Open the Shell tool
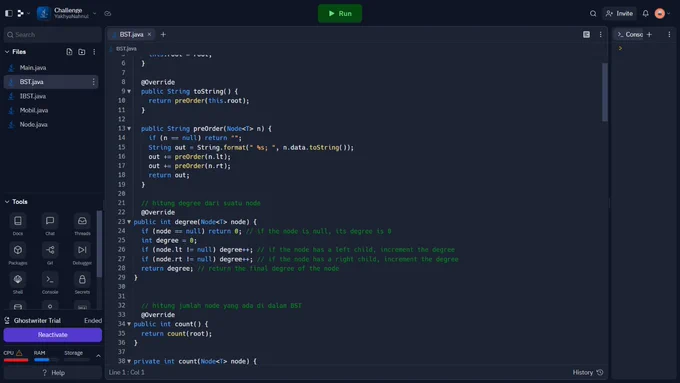This screenshot has width=680, height=383. pos(18,283)
